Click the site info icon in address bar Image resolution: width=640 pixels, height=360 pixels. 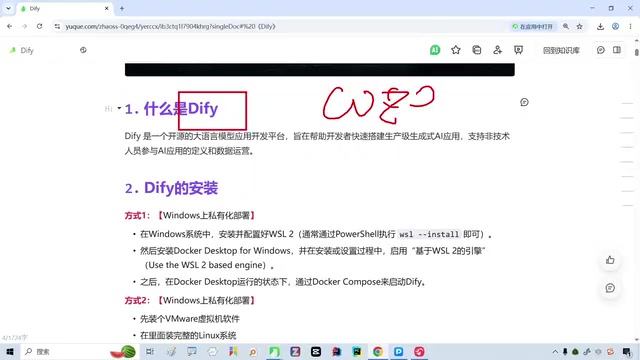[x=57, y=26]
